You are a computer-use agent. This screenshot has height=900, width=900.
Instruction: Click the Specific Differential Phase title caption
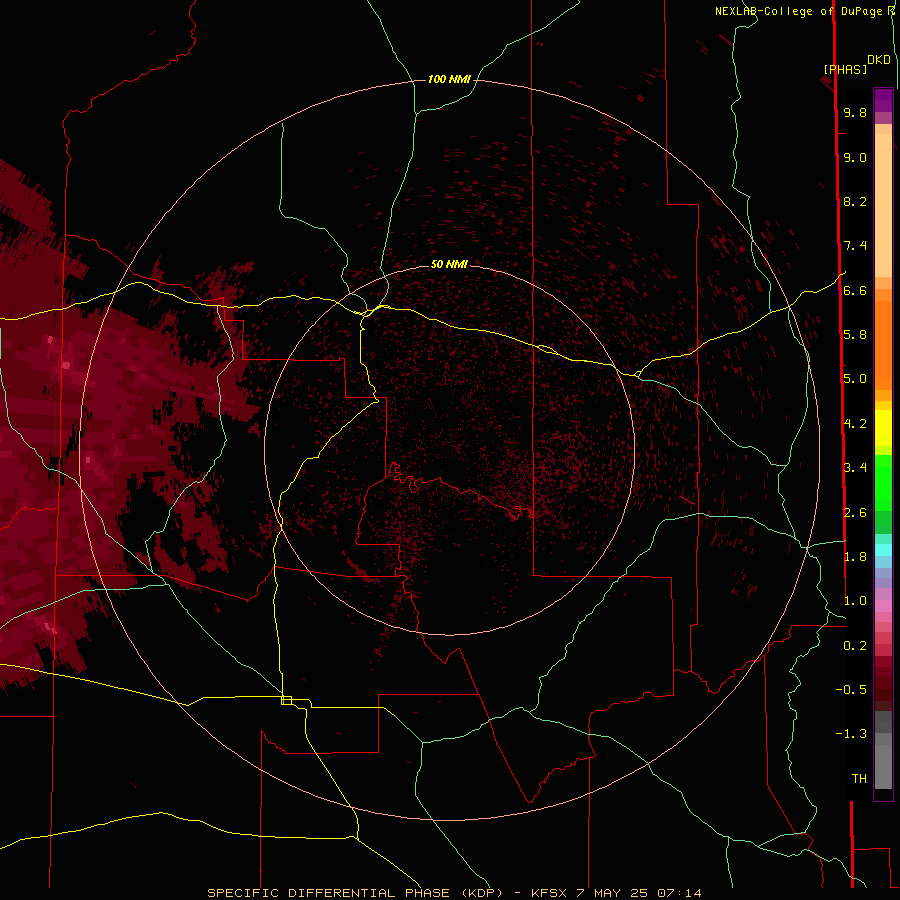click(x=454, y=893)
